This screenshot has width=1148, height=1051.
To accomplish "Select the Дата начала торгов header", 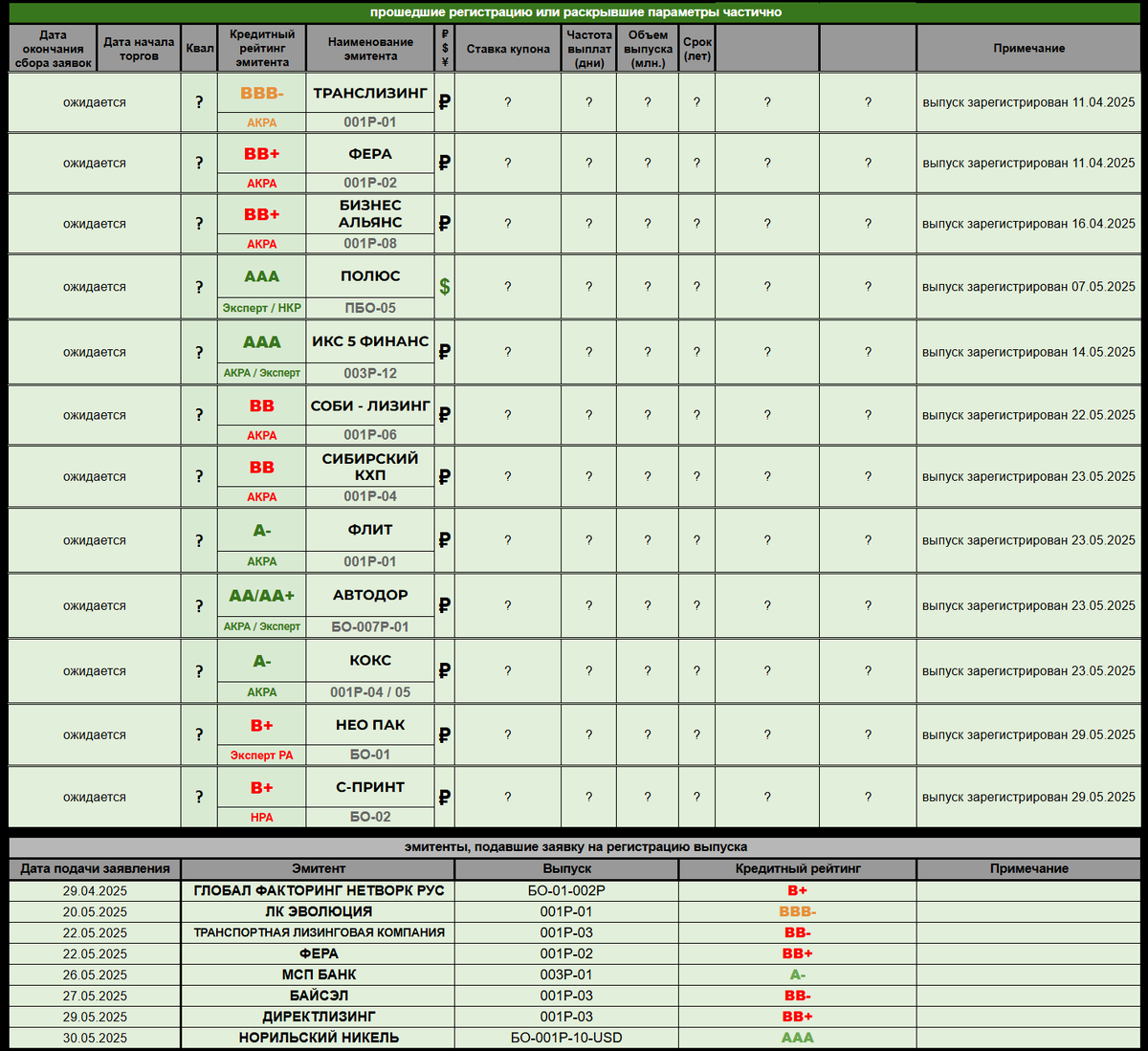I will pos(139,49).
